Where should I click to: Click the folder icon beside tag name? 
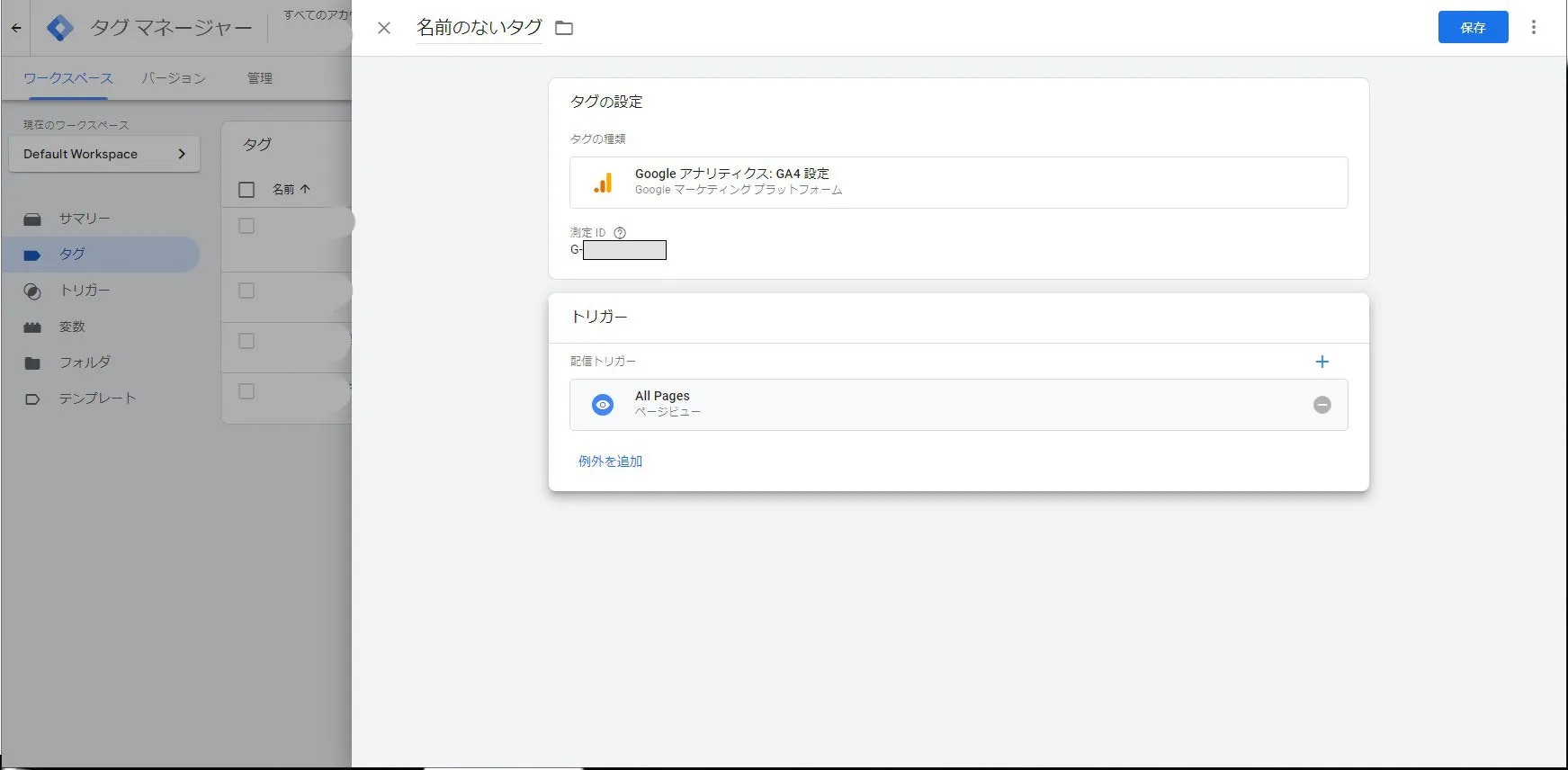564,28
